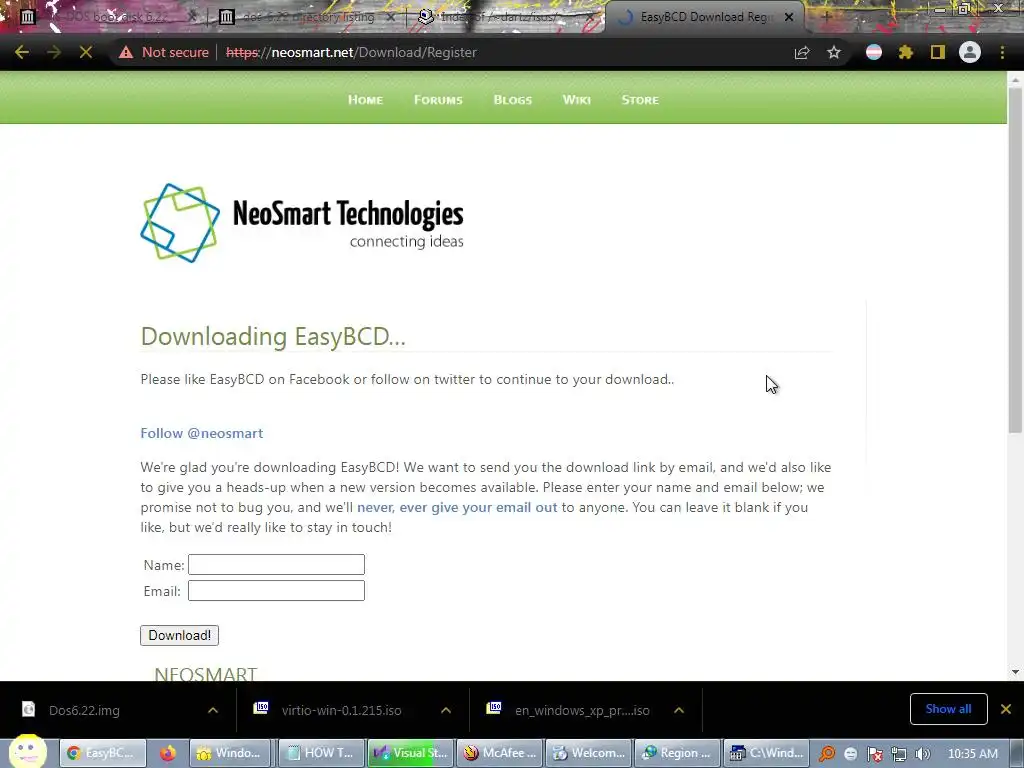
Task: Focus the Email input field
Action: tap(276, 591)
